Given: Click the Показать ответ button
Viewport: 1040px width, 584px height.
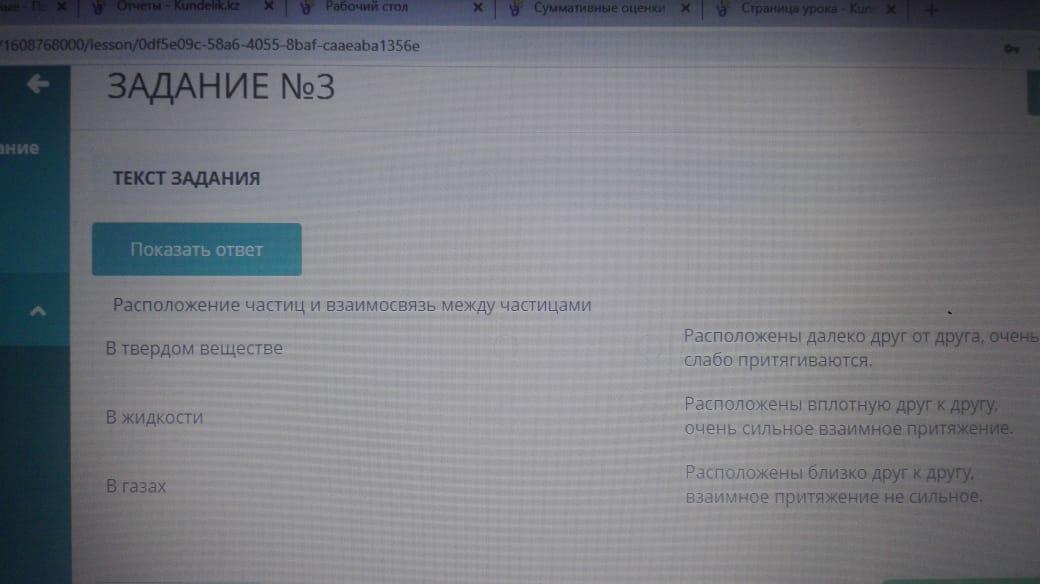Looking at the screenshot, I should point(196,250).
